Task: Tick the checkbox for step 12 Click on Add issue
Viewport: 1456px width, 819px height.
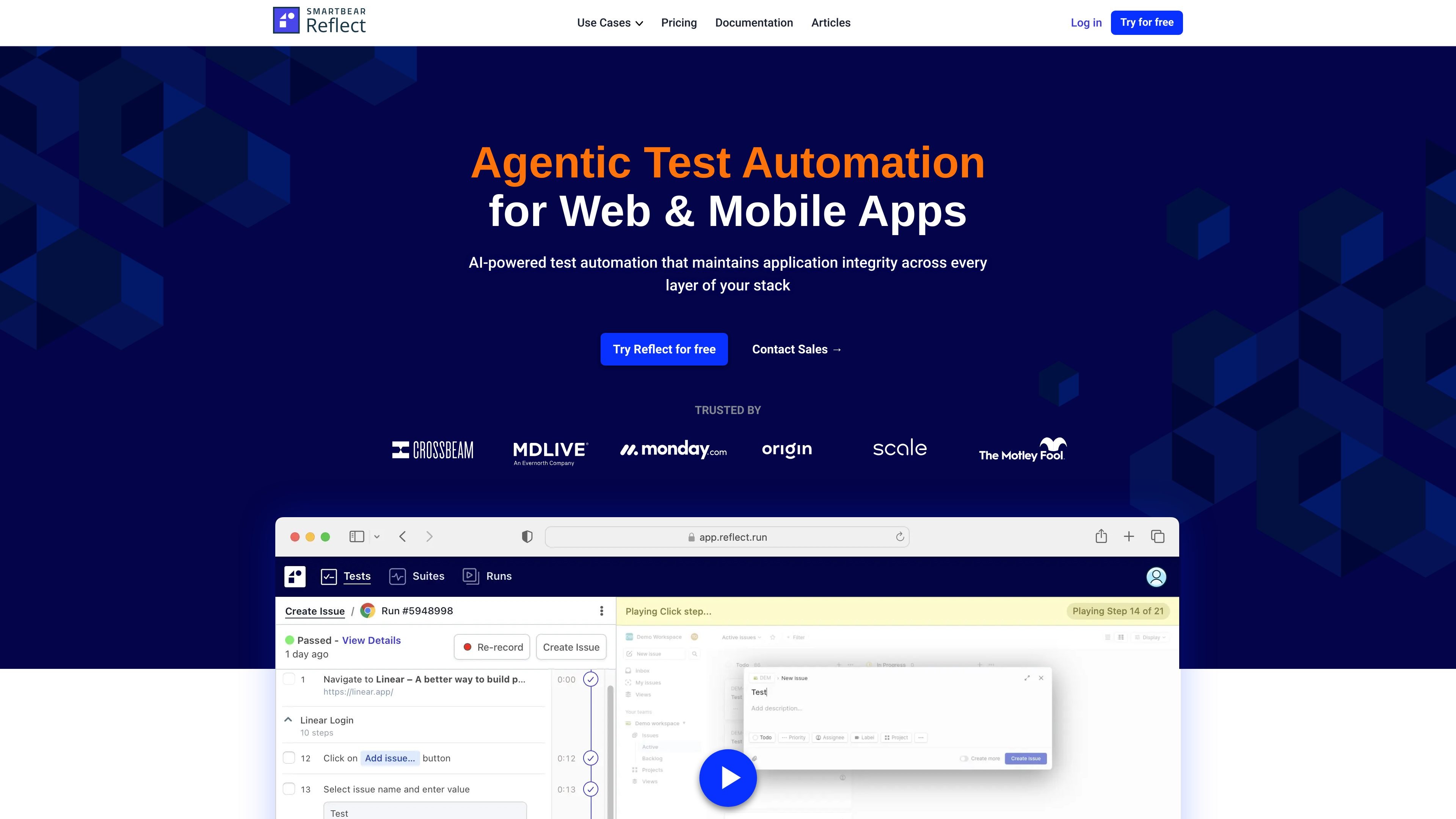Action: click(x=289, y=758)
